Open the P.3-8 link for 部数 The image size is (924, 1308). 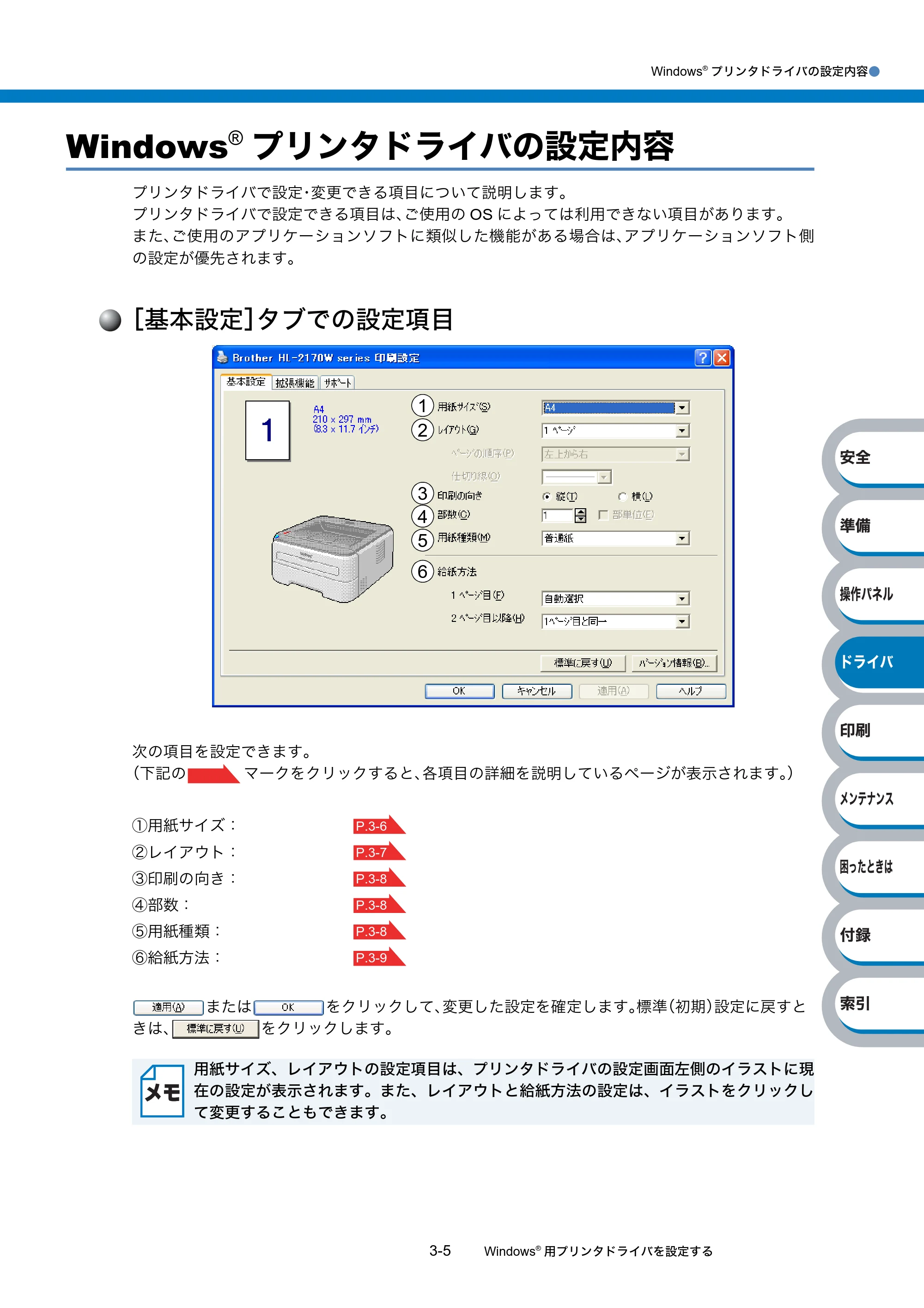379,905
